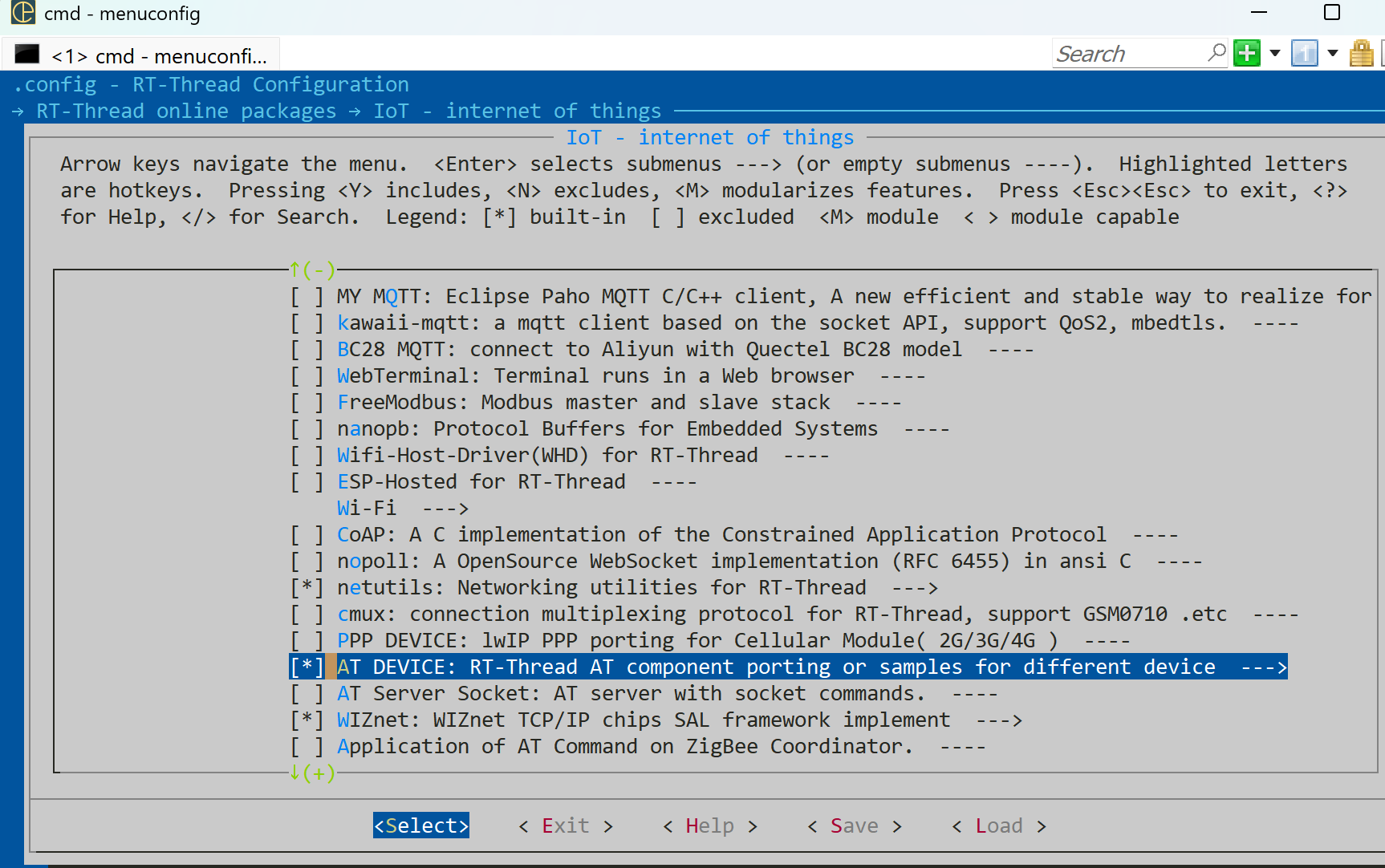1385x868 pixels.
Task: Click the ConEmu app icon in title bar
Action: tap(22, 13)
